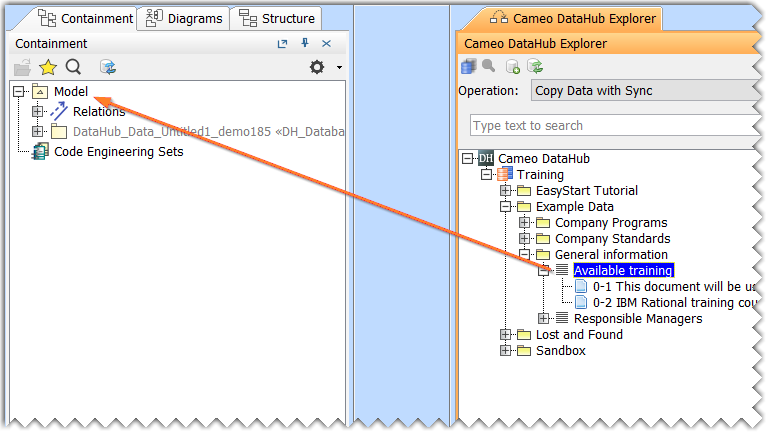Close the Containment panel
Screen dimensions: 767x433
(326, 44)
